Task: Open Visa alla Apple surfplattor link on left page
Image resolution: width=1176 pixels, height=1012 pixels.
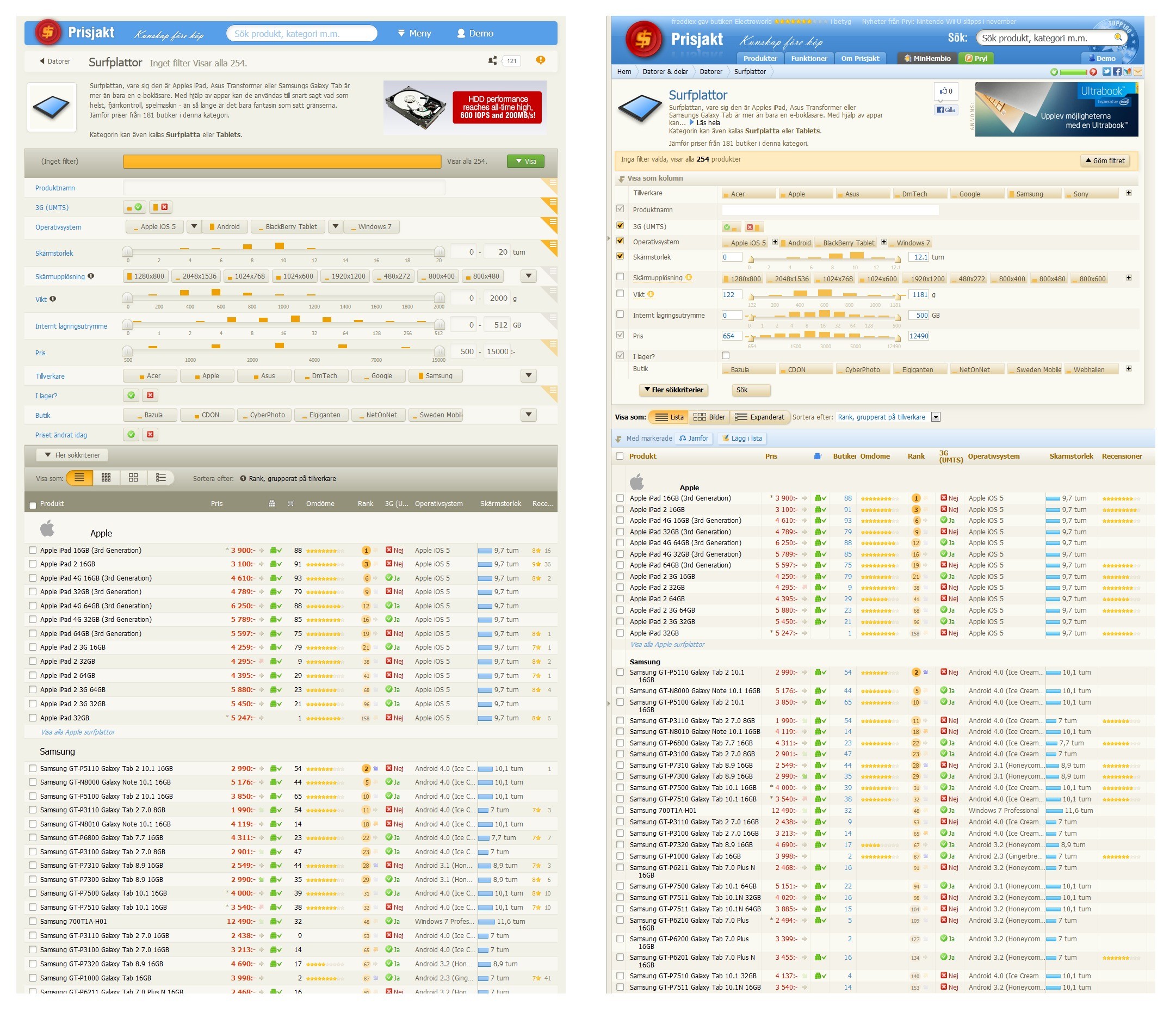Action: click(78, 732)
